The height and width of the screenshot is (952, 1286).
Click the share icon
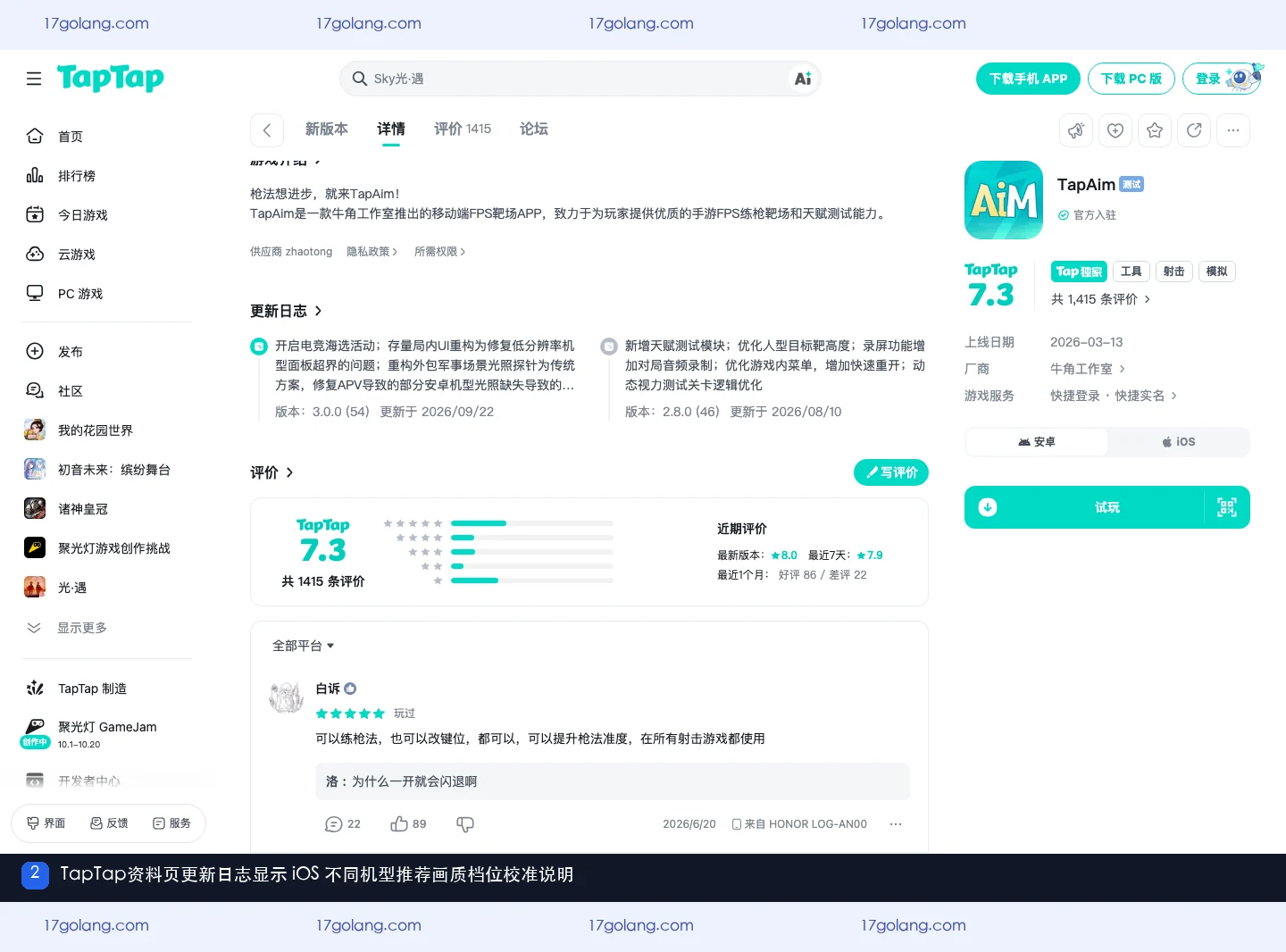click(1194, 130)
